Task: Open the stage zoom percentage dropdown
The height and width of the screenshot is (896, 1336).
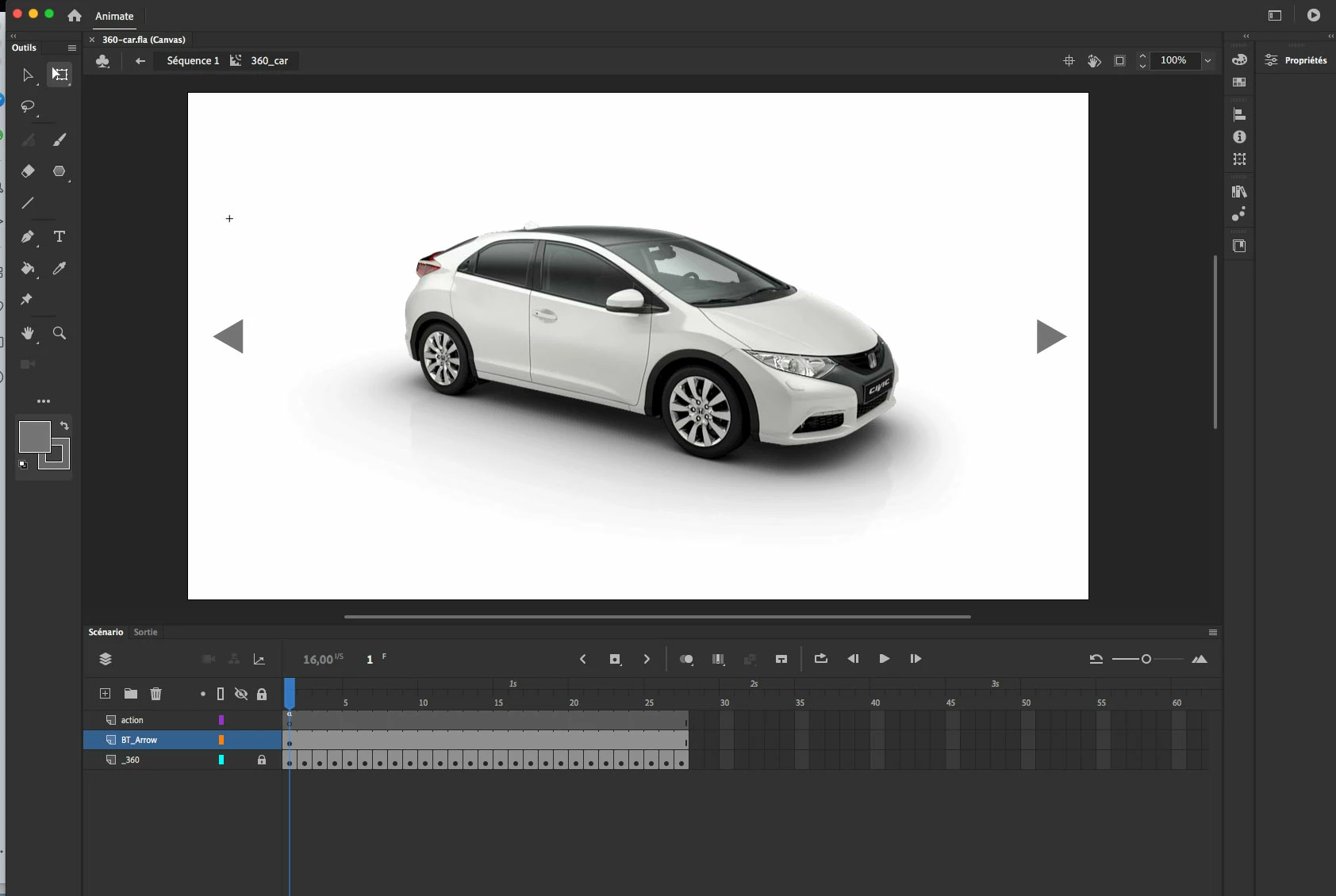Action: click(1207, 61)
